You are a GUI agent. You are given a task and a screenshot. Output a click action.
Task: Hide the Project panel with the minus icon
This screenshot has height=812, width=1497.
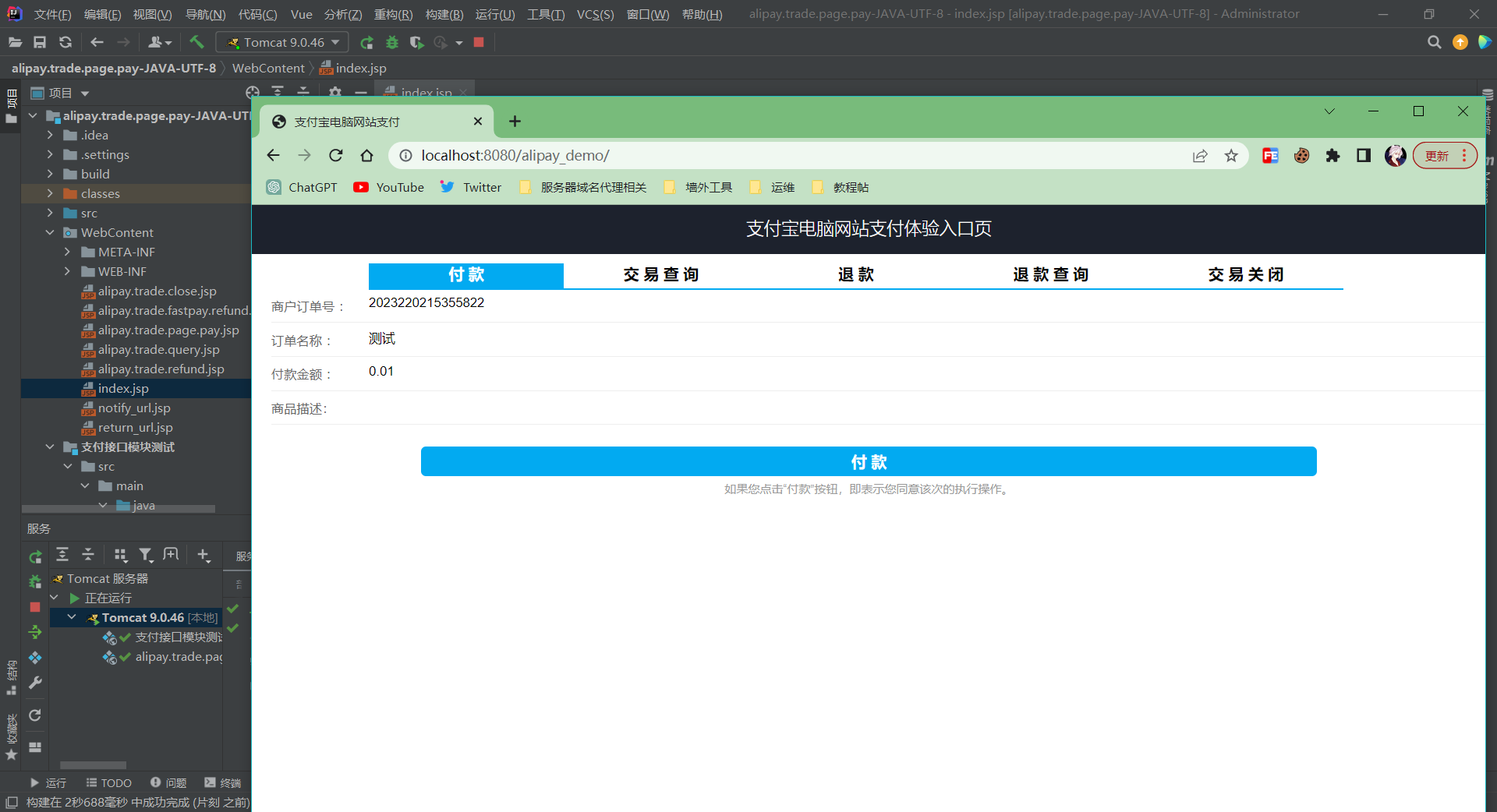[x=360, y=92]
